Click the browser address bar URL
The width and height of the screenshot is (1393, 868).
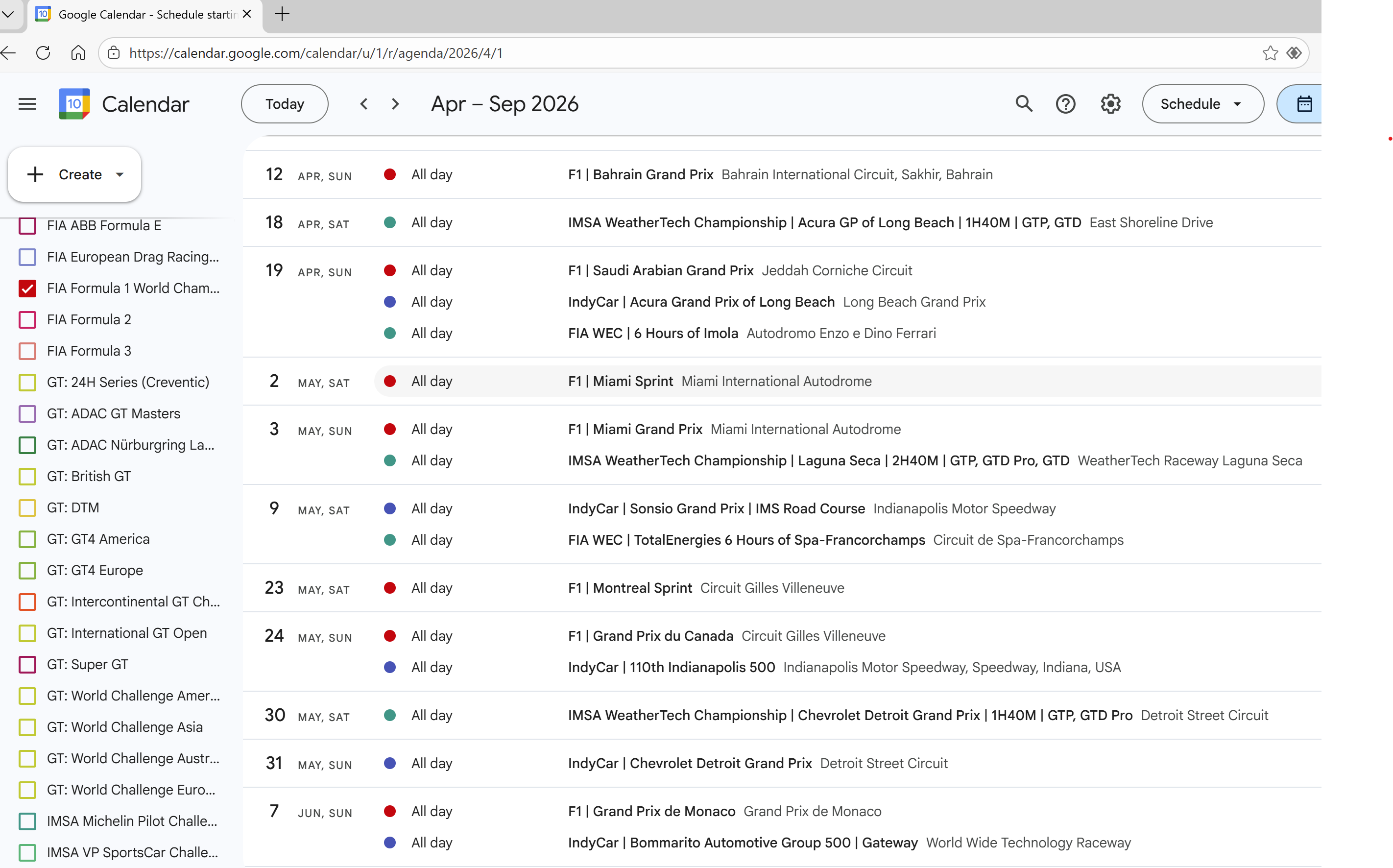(x=315, y=53)
